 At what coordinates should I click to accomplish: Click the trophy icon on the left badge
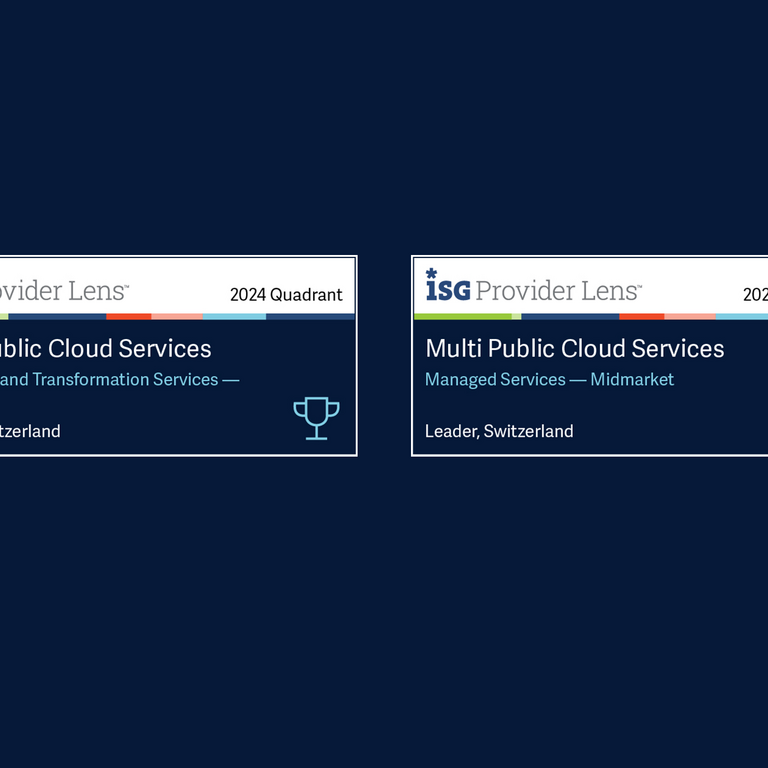pos(316,418)
